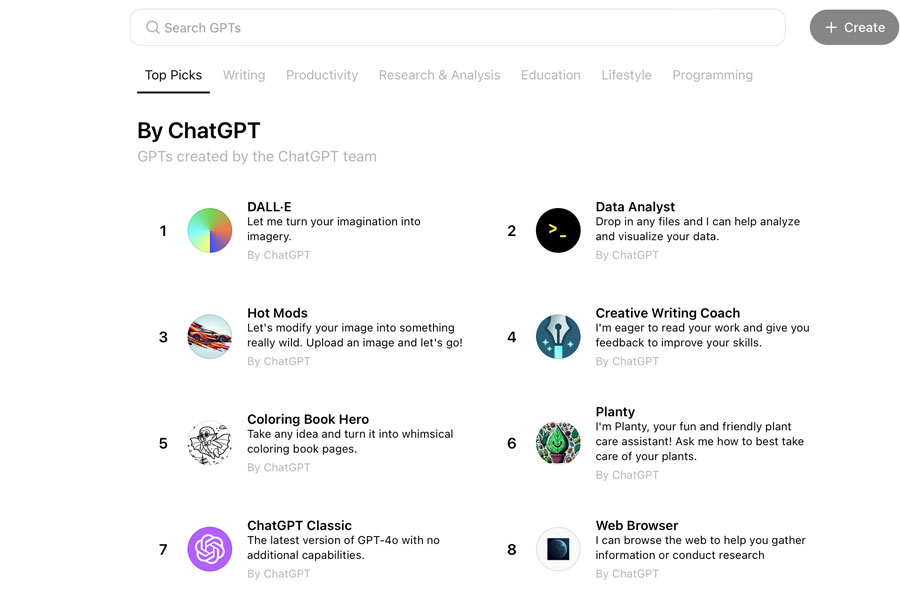Image resolution: width=900 pixels, height=602 pixels.
Task: Open the Data Analyst terminal icon
Action: 558,230
